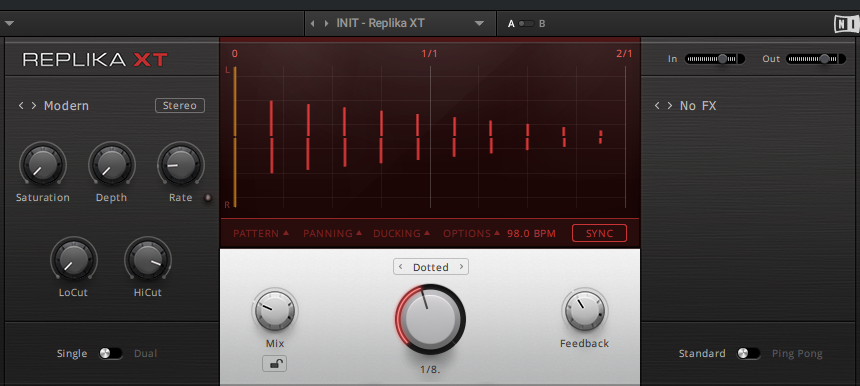Viewport: 860px width, 386px height.
Task: Go to previous delay mode before Modern
Action: click(x=21, y=105)
